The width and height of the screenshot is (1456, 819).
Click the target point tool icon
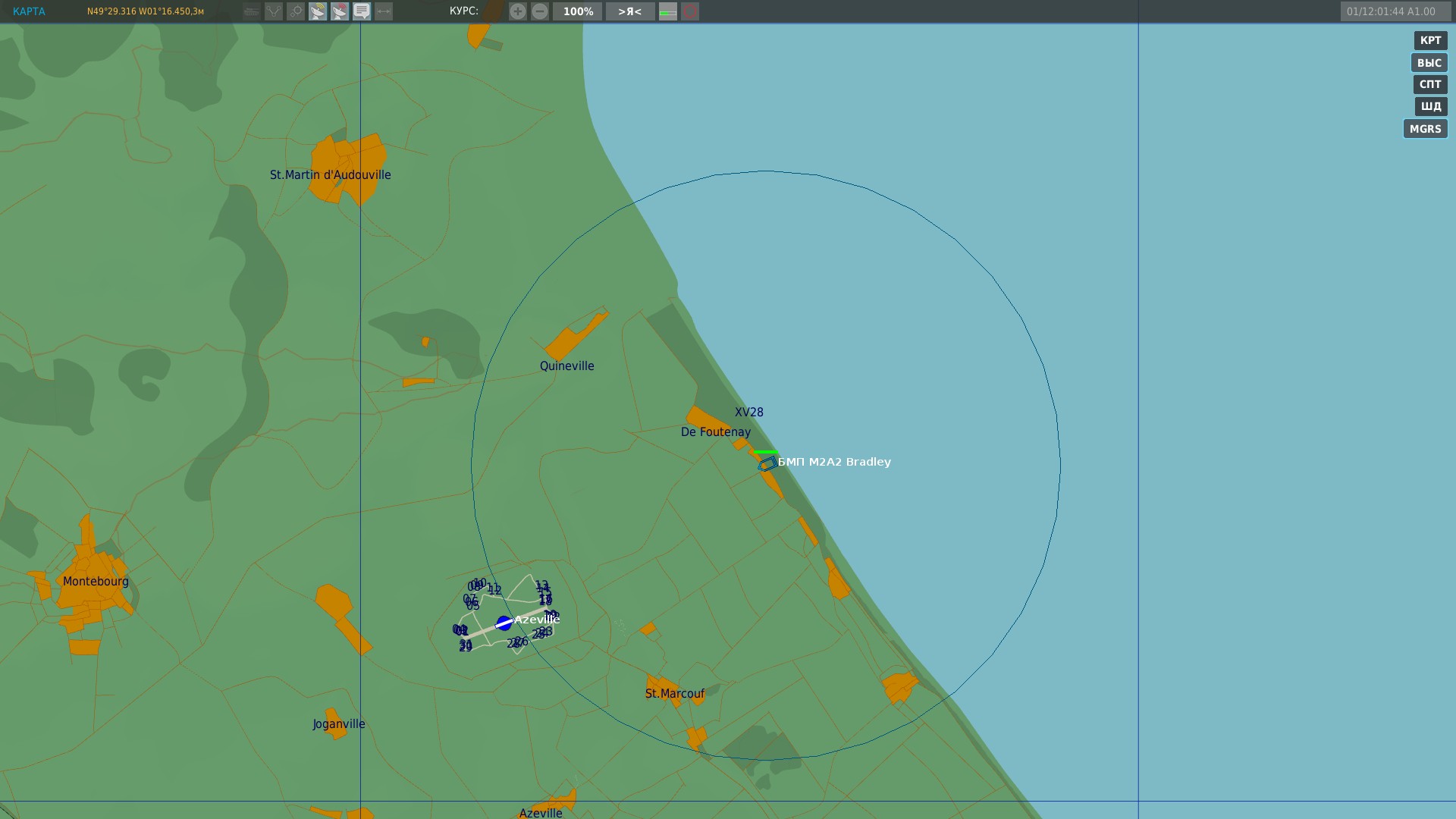point(296,11)
